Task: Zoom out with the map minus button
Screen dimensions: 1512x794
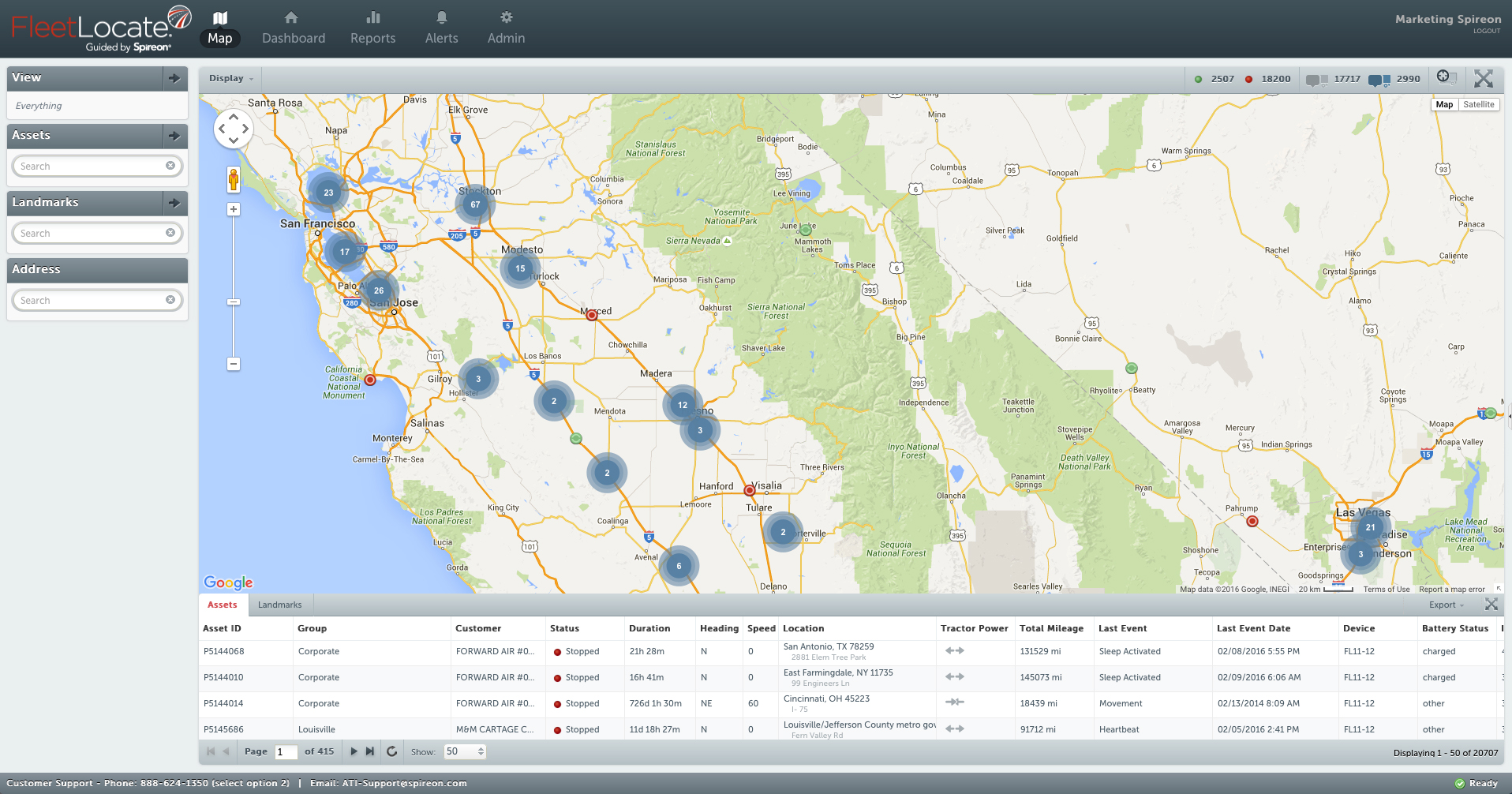Action: (x=234, y=364)
